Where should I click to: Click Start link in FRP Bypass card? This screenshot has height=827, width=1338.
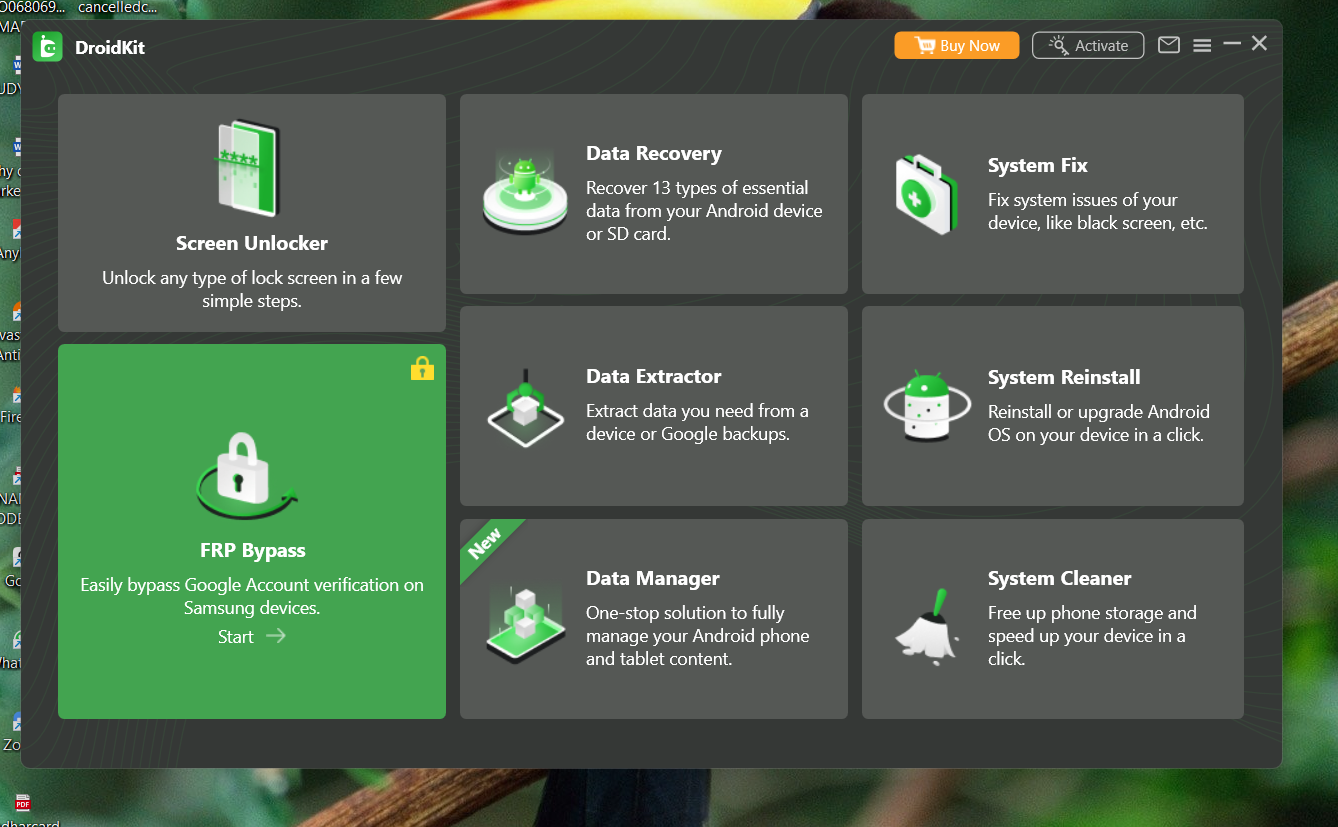click(x=252, y=636)
